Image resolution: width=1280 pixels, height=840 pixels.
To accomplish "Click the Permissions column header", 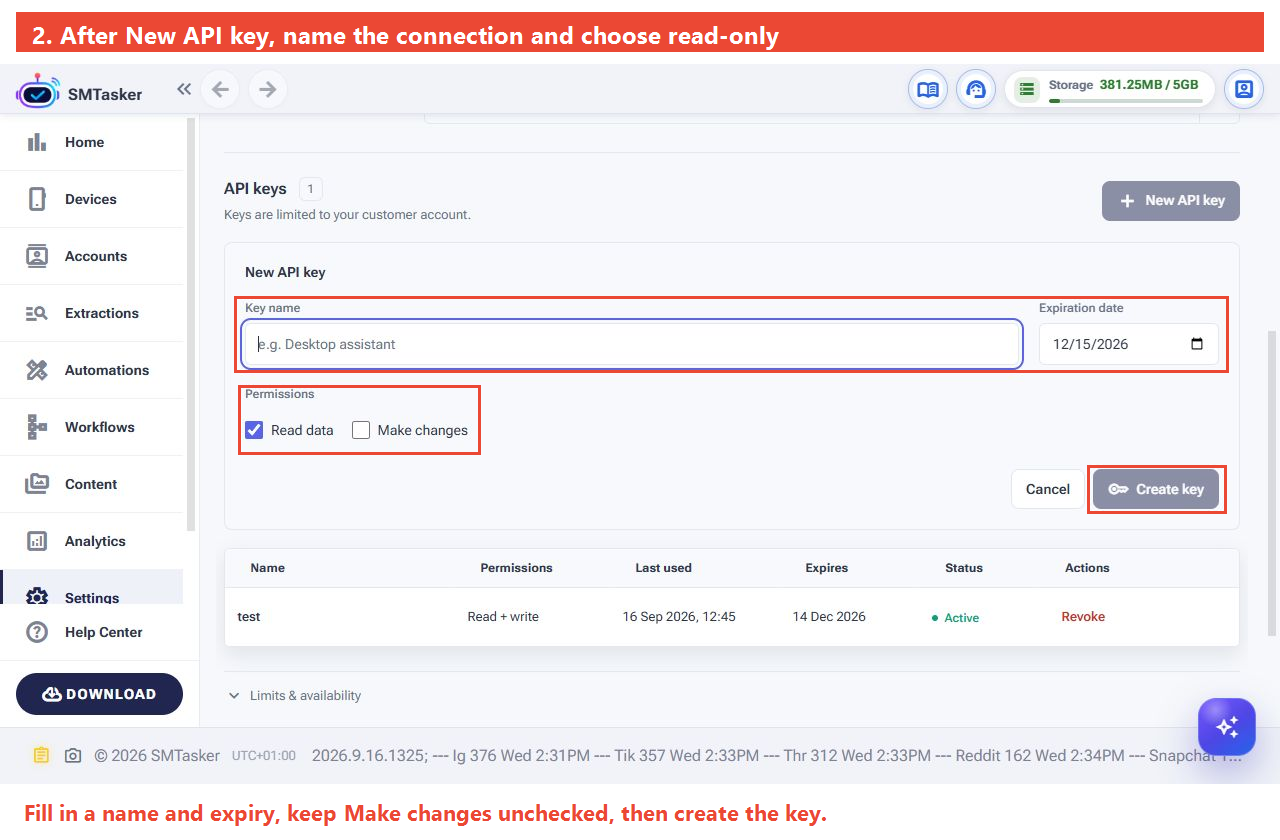I will 516,568.
